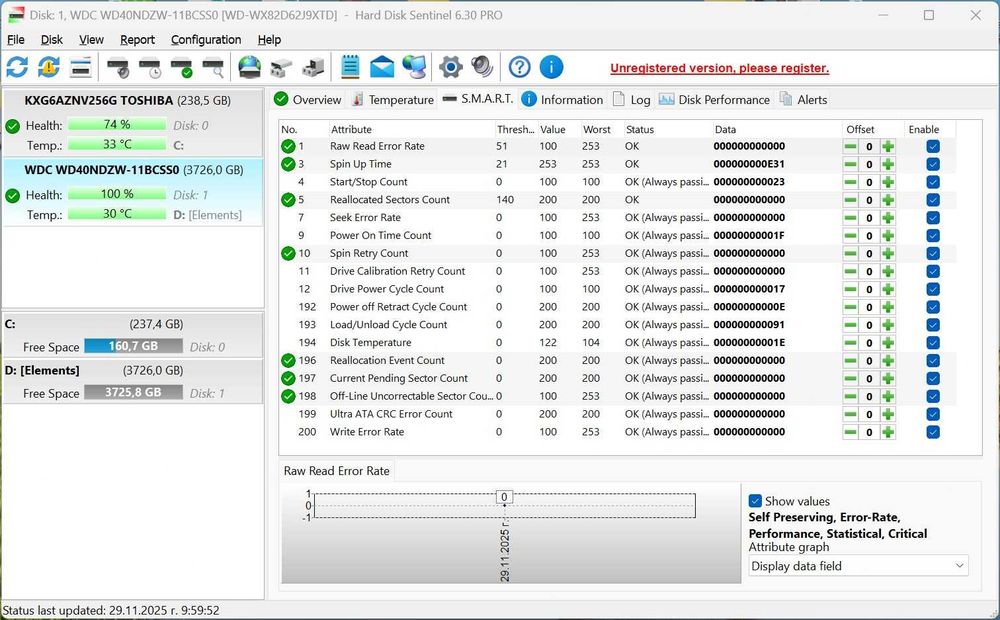This screenshot has width=1000, height=620.
Task: Select the WDC WD40NDZW-11BCSS0 disk entry
Action: point(133,192)
